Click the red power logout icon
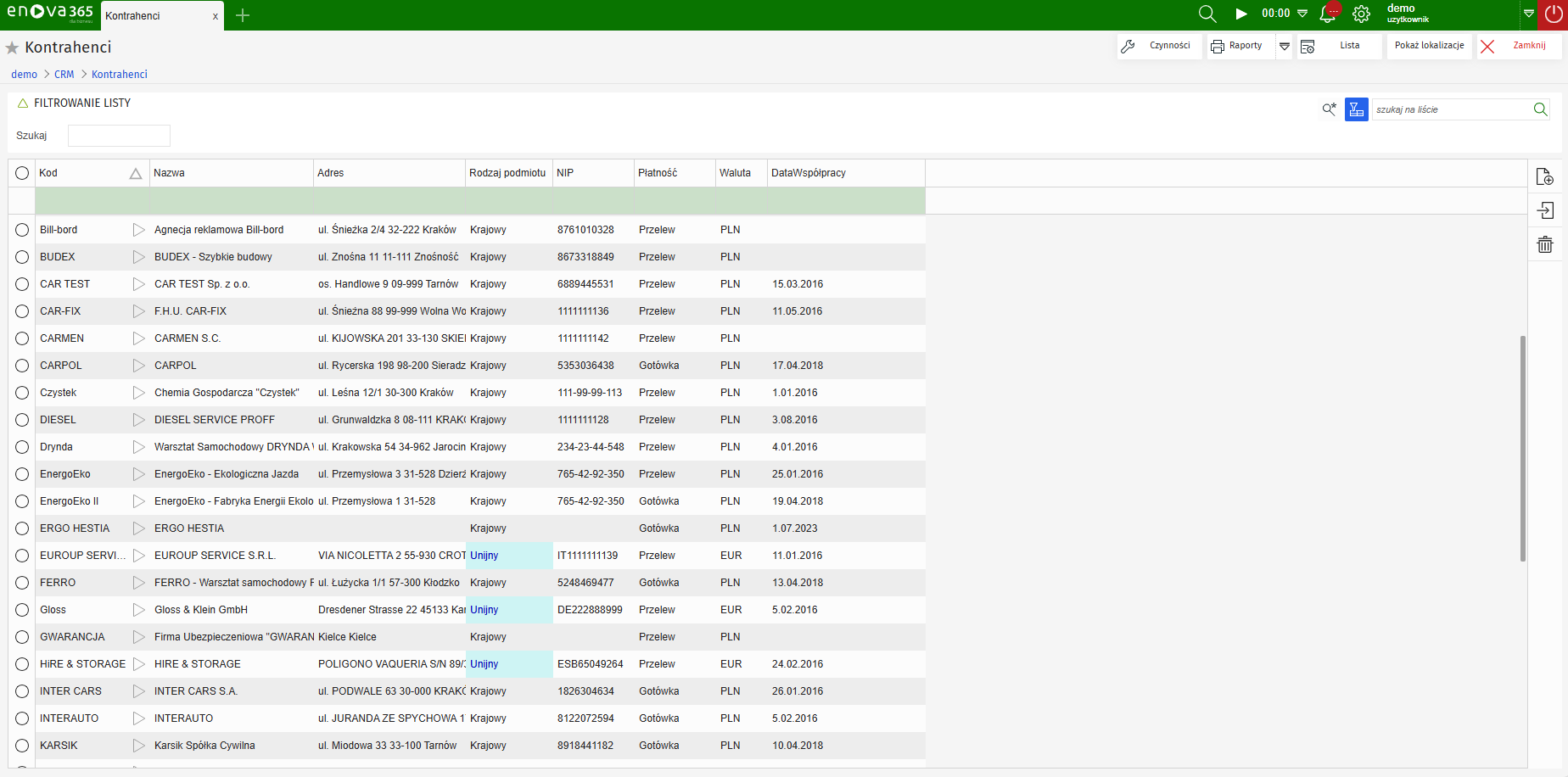The height and width of the screenshot is (777, 1568). click(1553, 14)
